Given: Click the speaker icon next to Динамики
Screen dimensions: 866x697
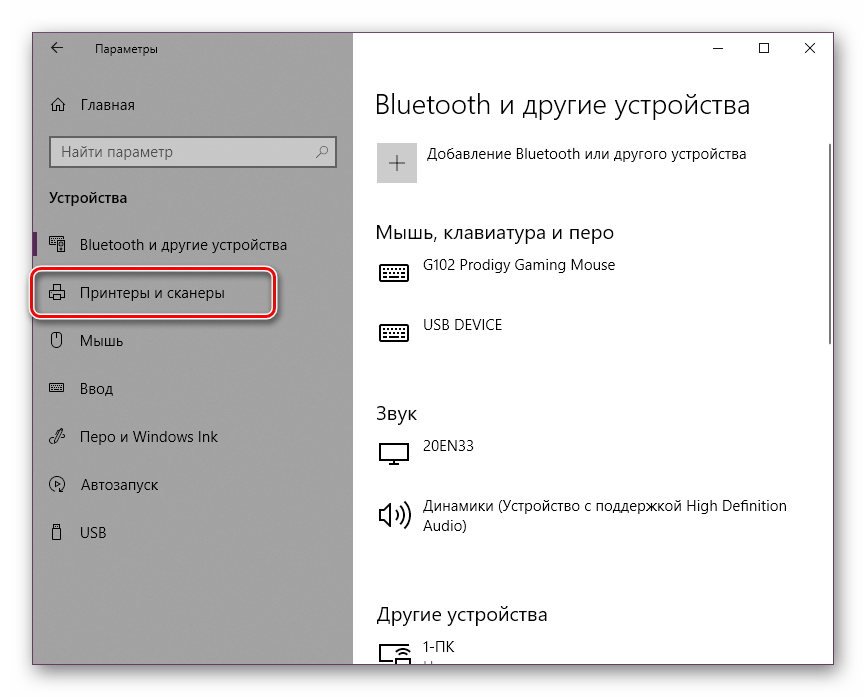Looking at the screenshot, I should [x=393, y=514].
